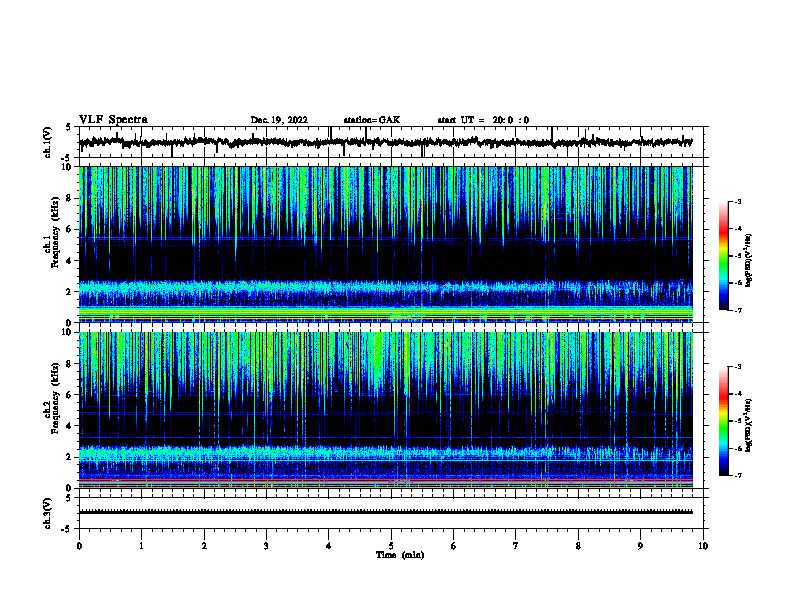This screenshot has width=792, height=612.
Task: Click the VLF Spectra title text
Action: click(113, 120)
